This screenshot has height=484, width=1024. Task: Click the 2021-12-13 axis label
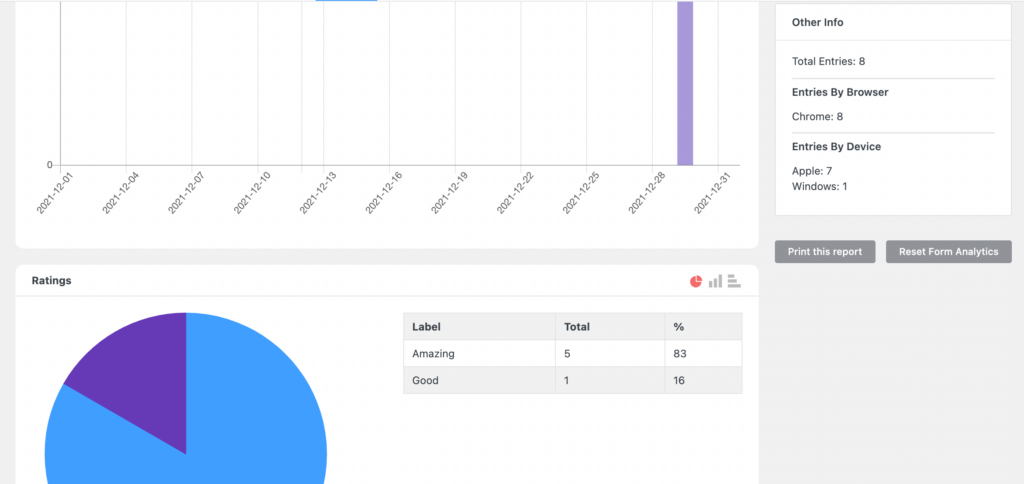coord(316,193)
